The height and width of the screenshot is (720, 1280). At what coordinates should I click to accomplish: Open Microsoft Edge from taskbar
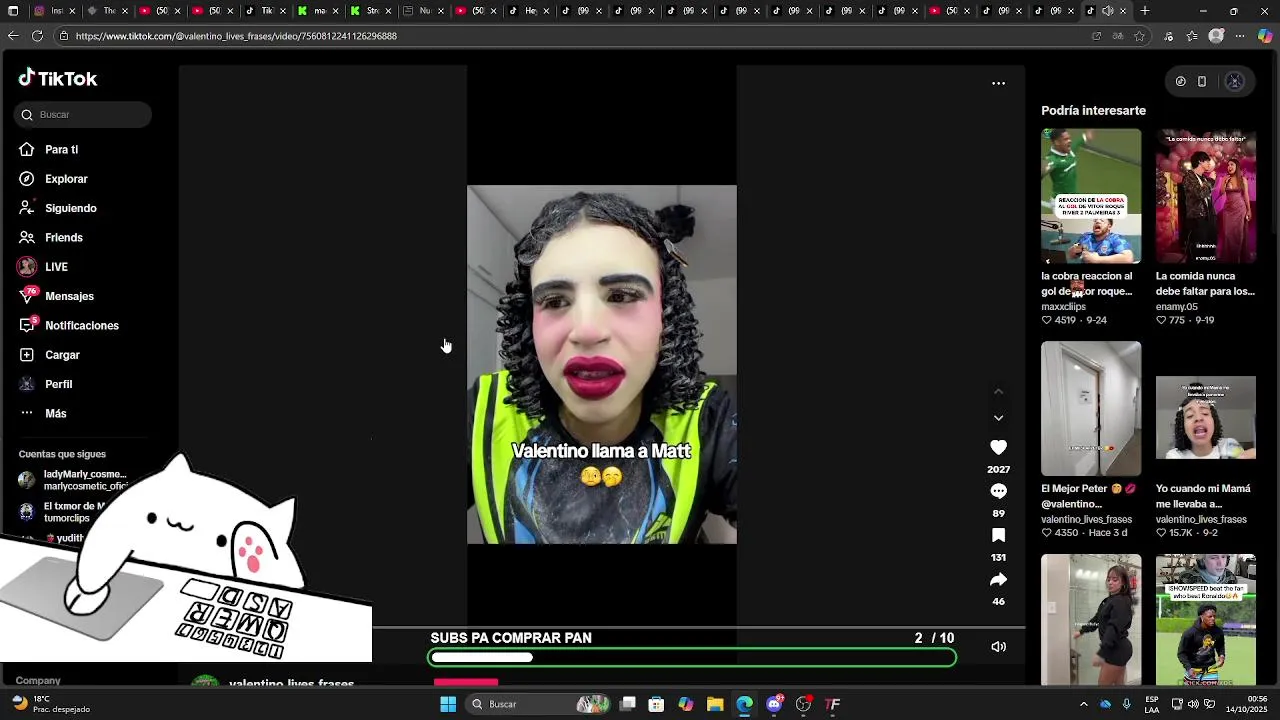tap(745, 704)
